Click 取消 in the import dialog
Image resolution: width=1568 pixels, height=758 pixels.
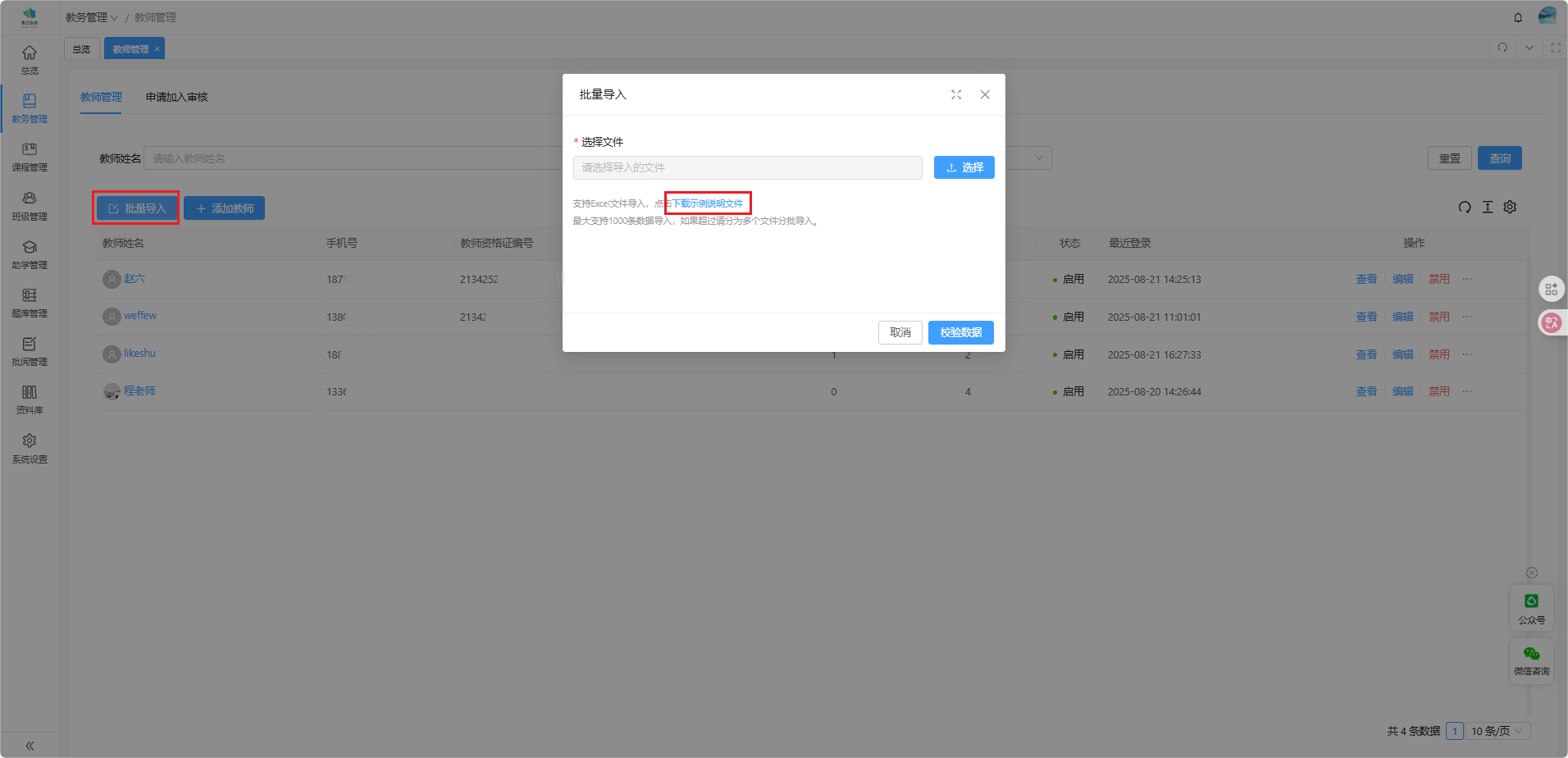(x=900, y=332)
